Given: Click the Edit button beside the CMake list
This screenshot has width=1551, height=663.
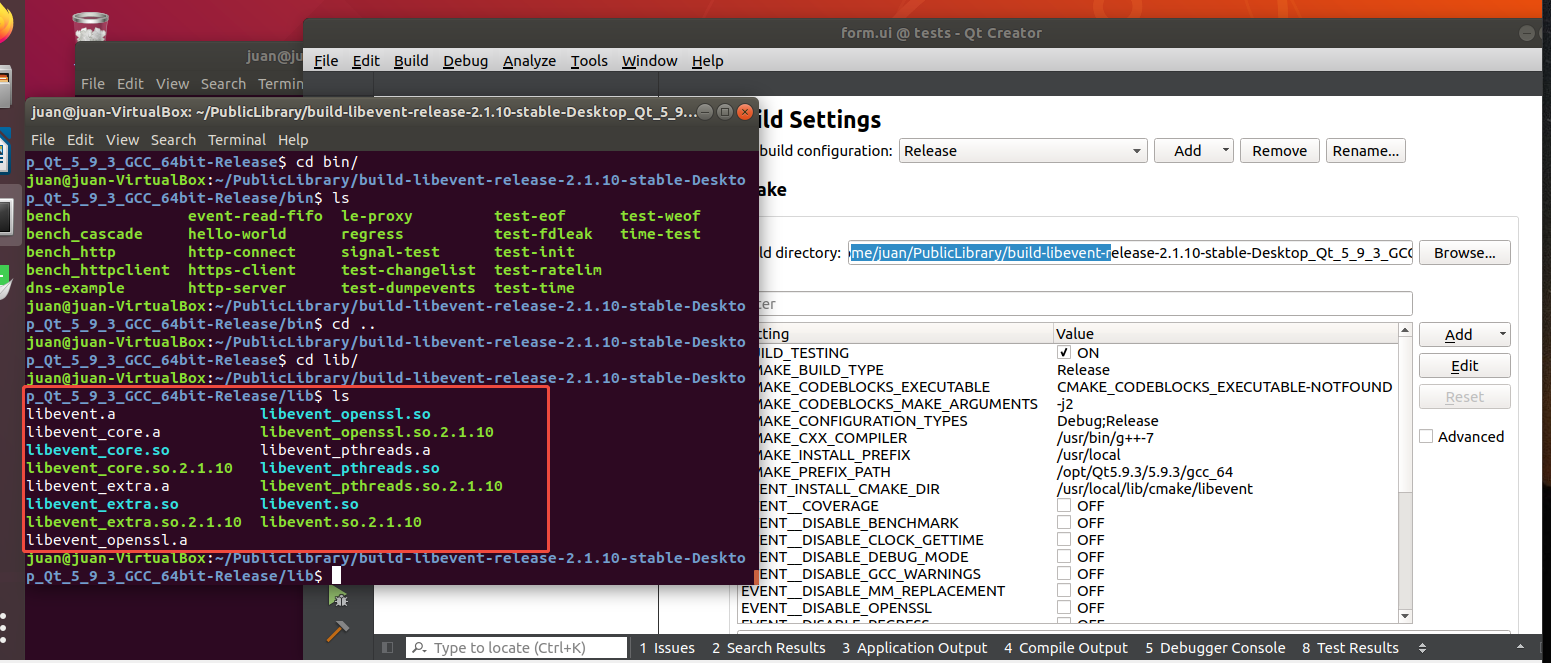Looking at the screenshot, I should (1464, 366).
